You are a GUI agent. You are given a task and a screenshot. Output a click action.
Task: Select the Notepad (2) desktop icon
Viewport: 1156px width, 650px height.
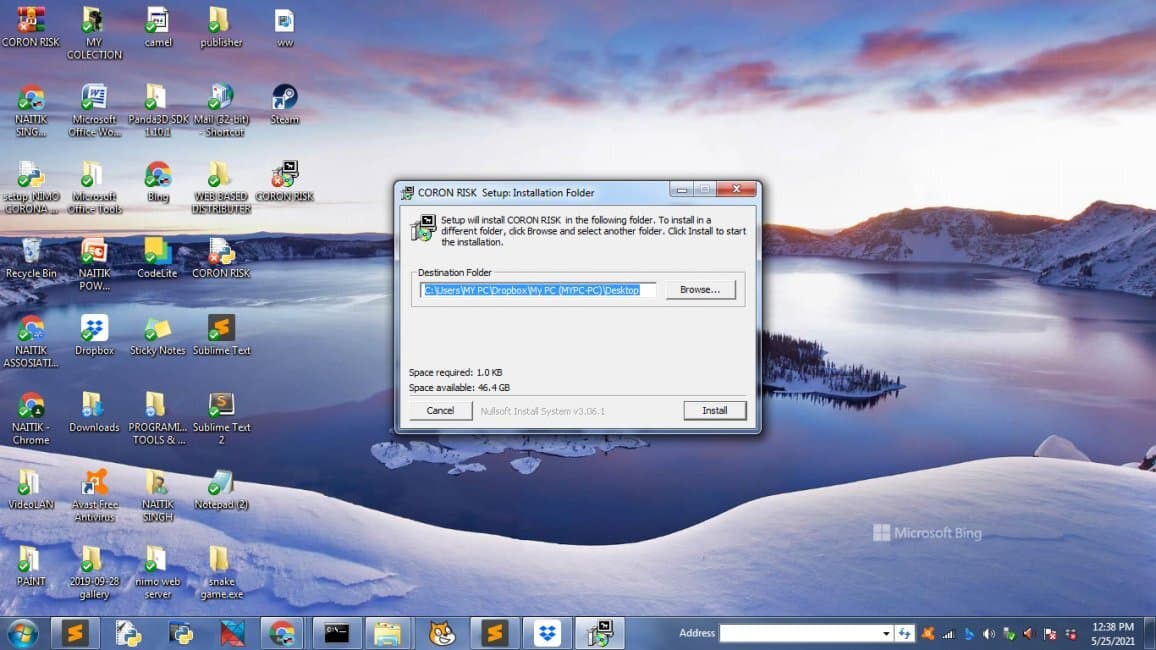(221, 489)
